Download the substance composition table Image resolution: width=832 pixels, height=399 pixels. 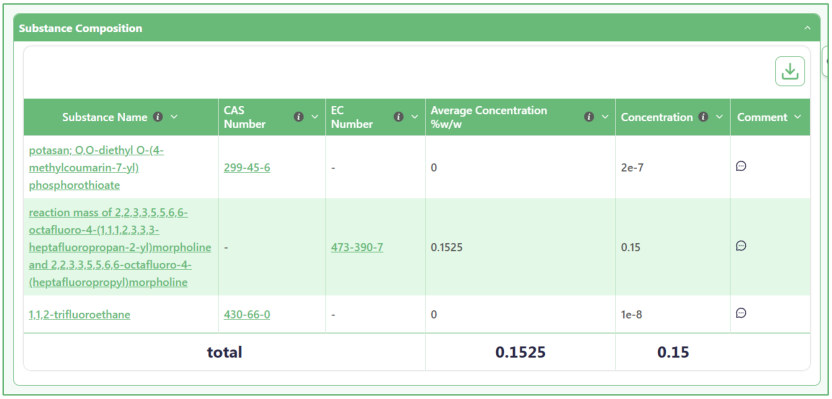790,71
